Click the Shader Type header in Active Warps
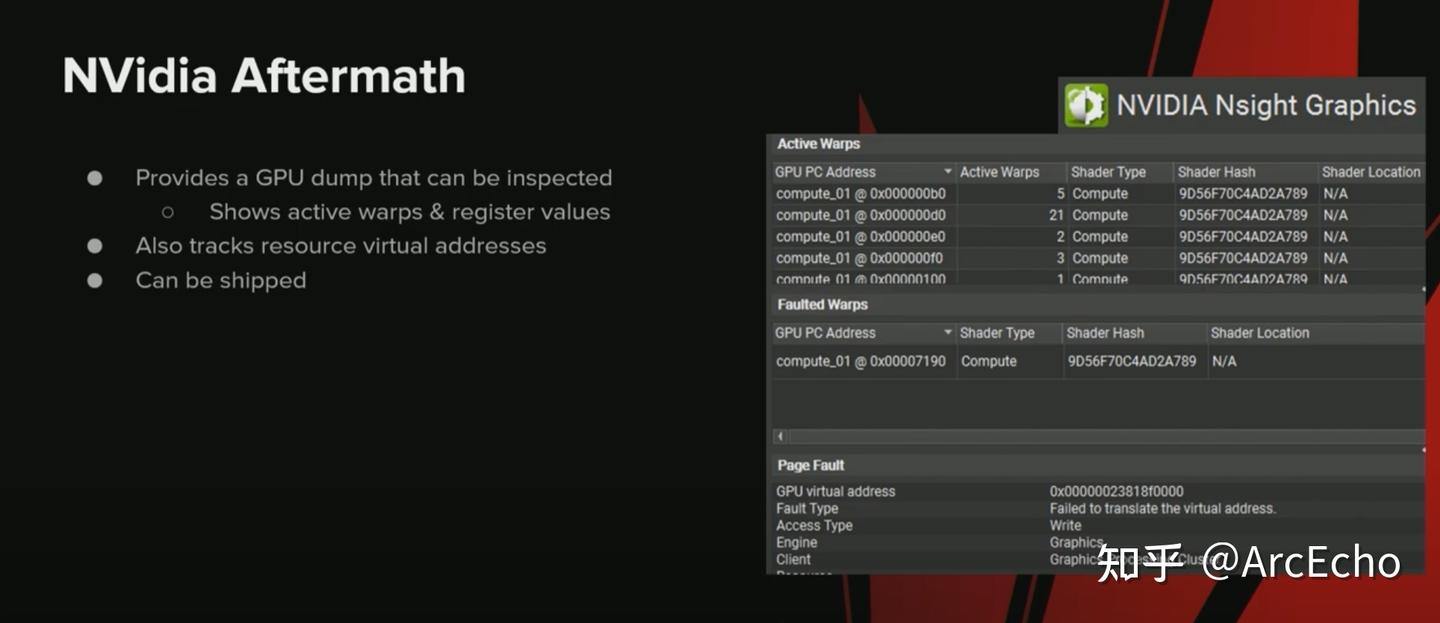The image size is (1440, 623). pos(1108,172)
